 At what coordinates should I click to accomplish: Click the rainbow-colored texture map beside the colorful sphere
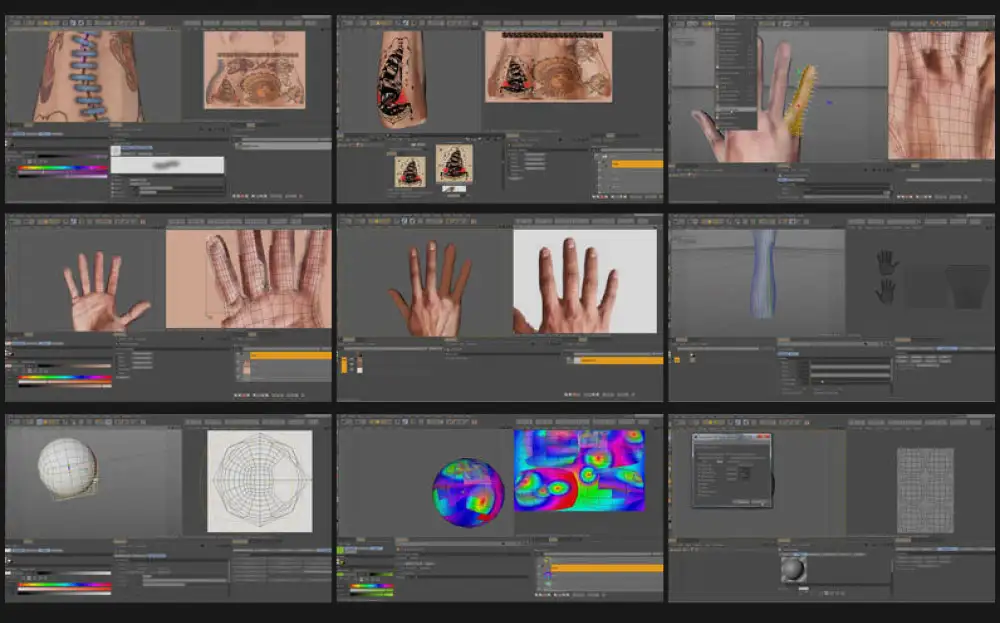[x=579, y=471]
